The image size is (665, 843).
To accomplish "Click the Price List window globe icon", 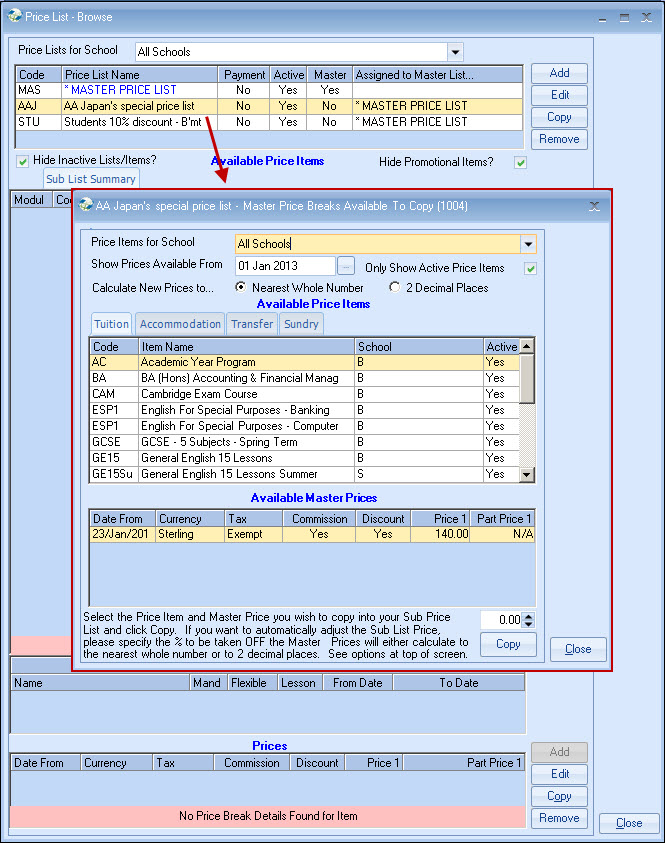I will pos(14,16).
